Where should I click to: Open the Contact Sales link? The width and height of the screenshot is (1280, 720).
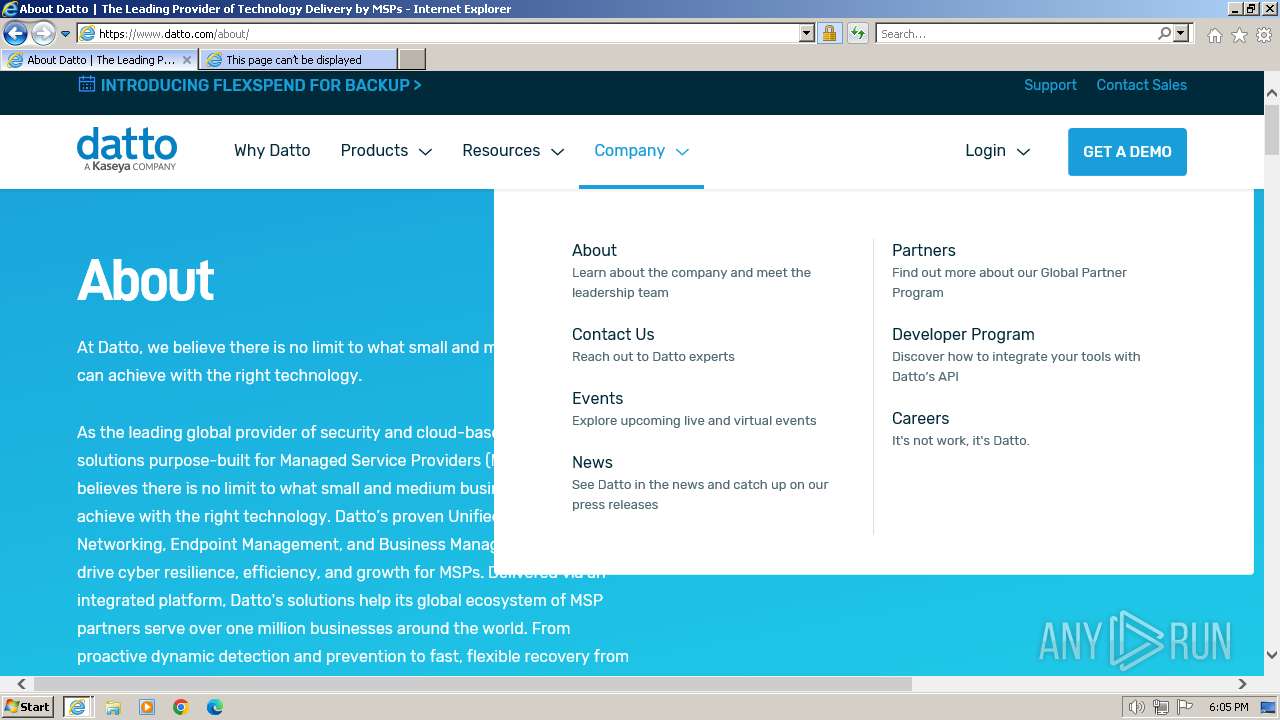[1141, 85]
